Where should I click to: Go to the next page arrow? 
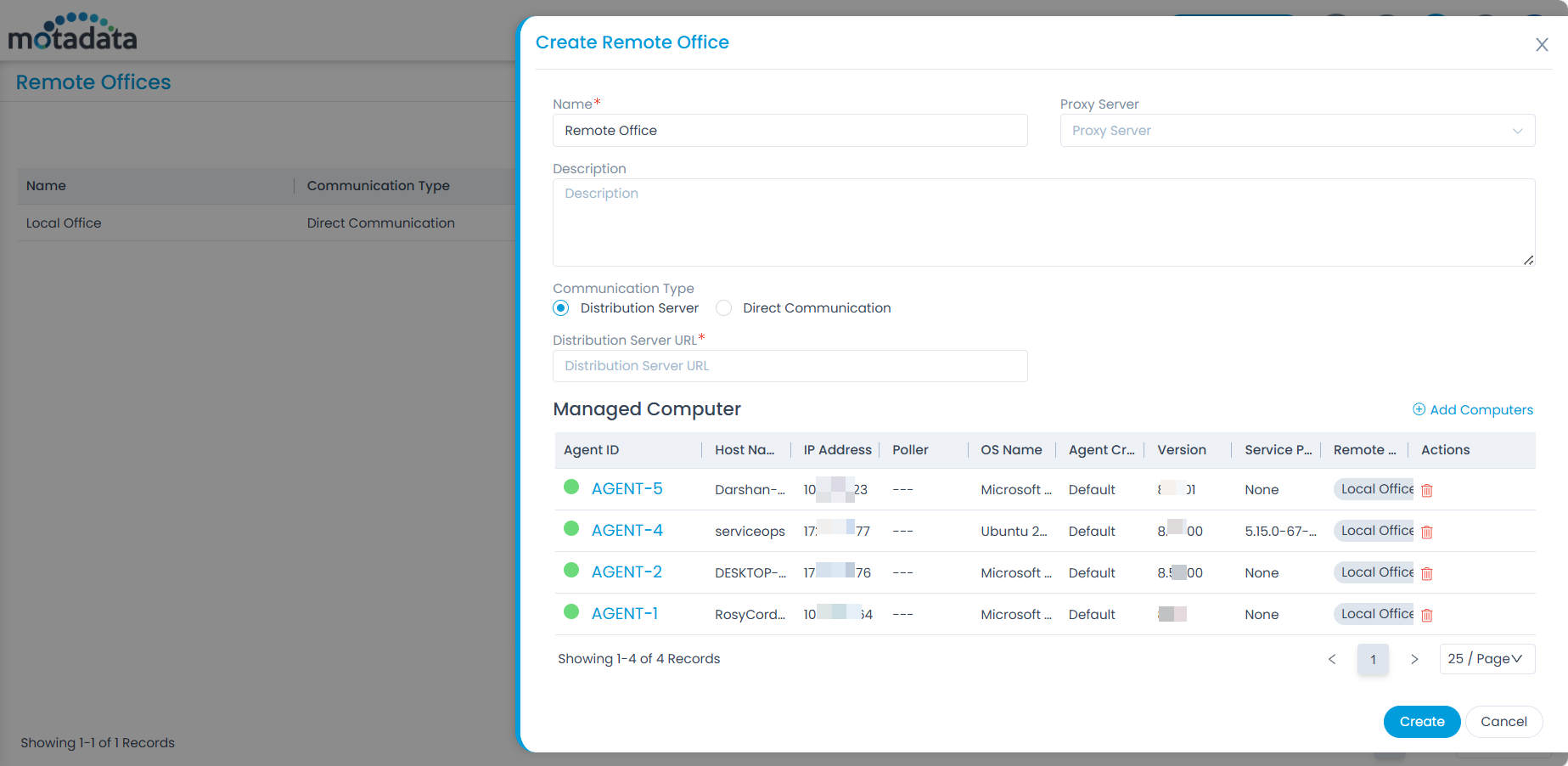[1414, 659]
